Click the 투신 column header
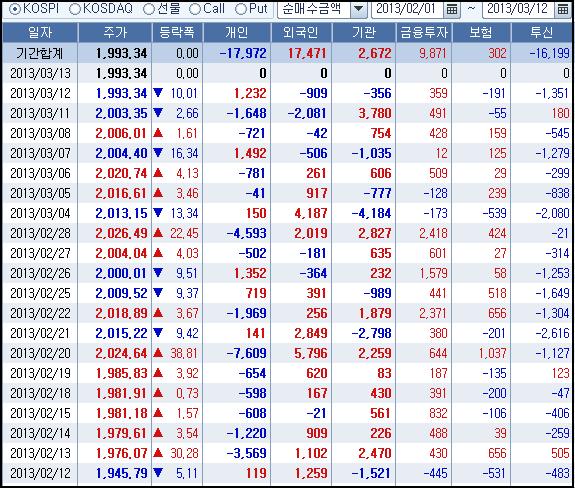This screenshot has height=490, width=575. coord(541,33)
